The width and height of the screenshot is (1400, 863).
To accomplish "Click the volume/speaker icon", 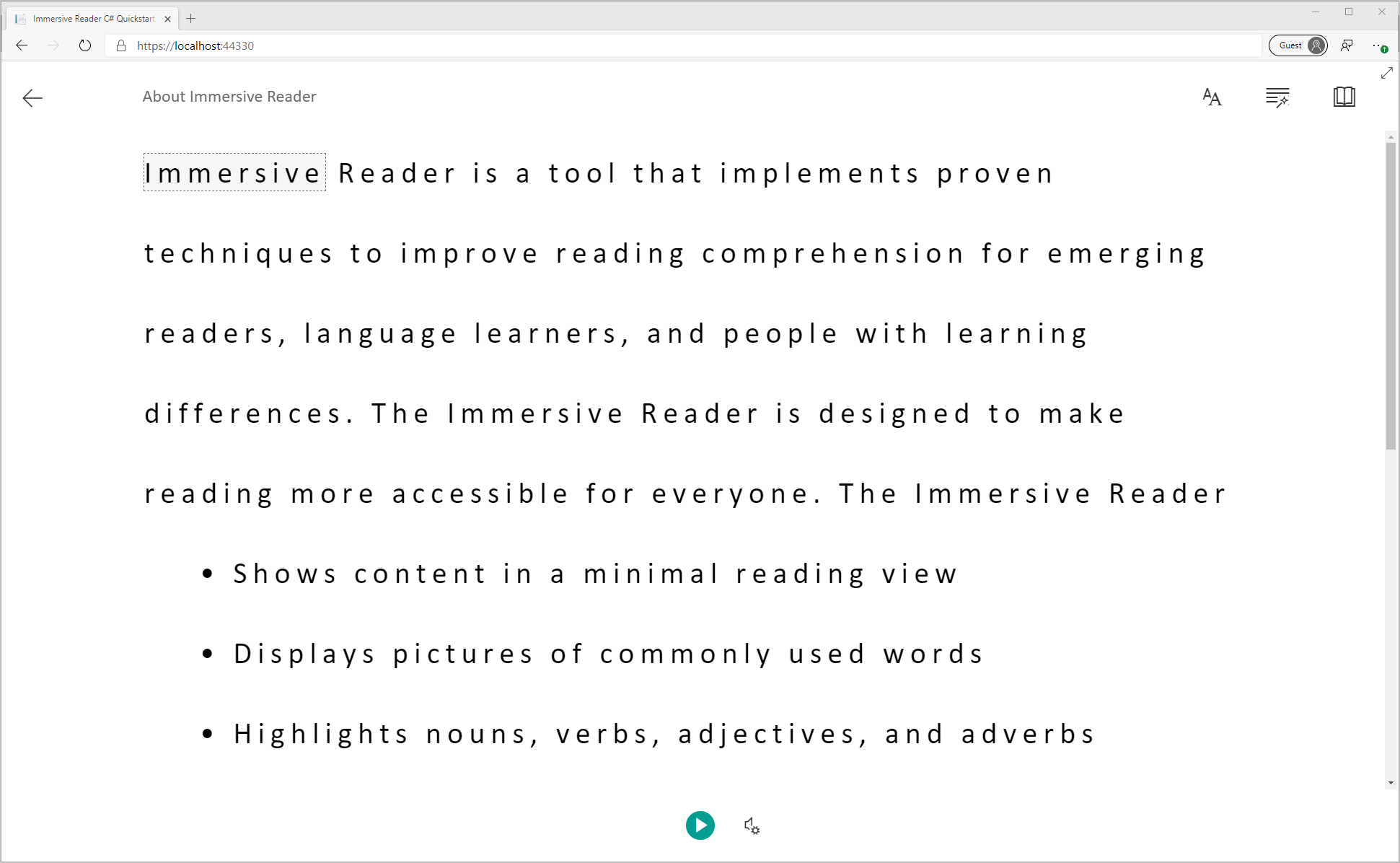I will coord(751,824).
